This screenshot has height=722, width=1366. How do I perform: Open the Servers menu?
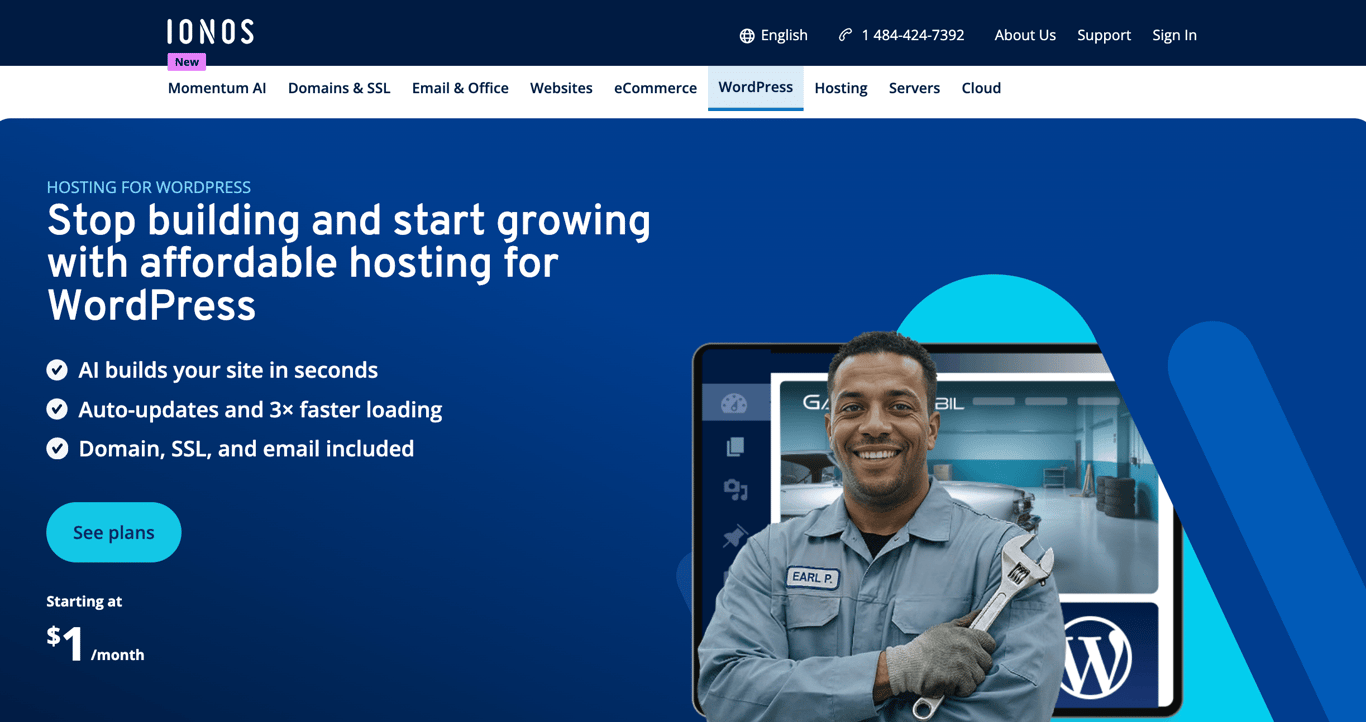[x=914, y=88]
